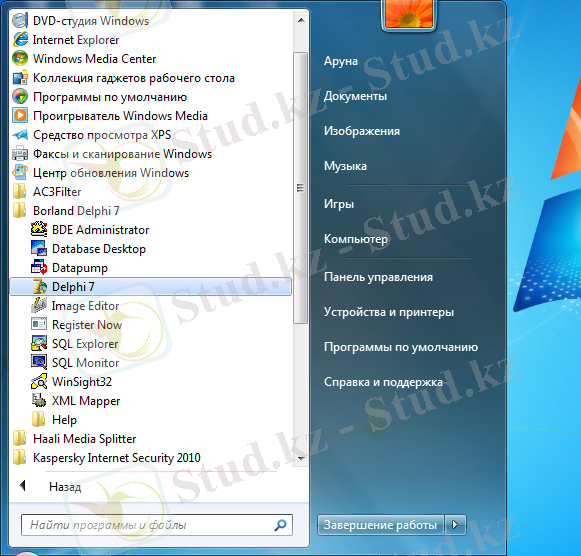The image size is (581, 556).
Task: Open the DVD-студия Windows icon
Action: click(x=20, y=21)
